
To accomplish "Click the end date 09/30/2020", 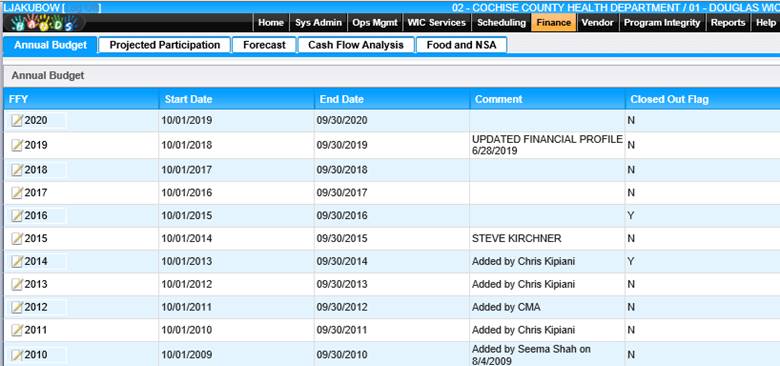I will tap(342, 120).
